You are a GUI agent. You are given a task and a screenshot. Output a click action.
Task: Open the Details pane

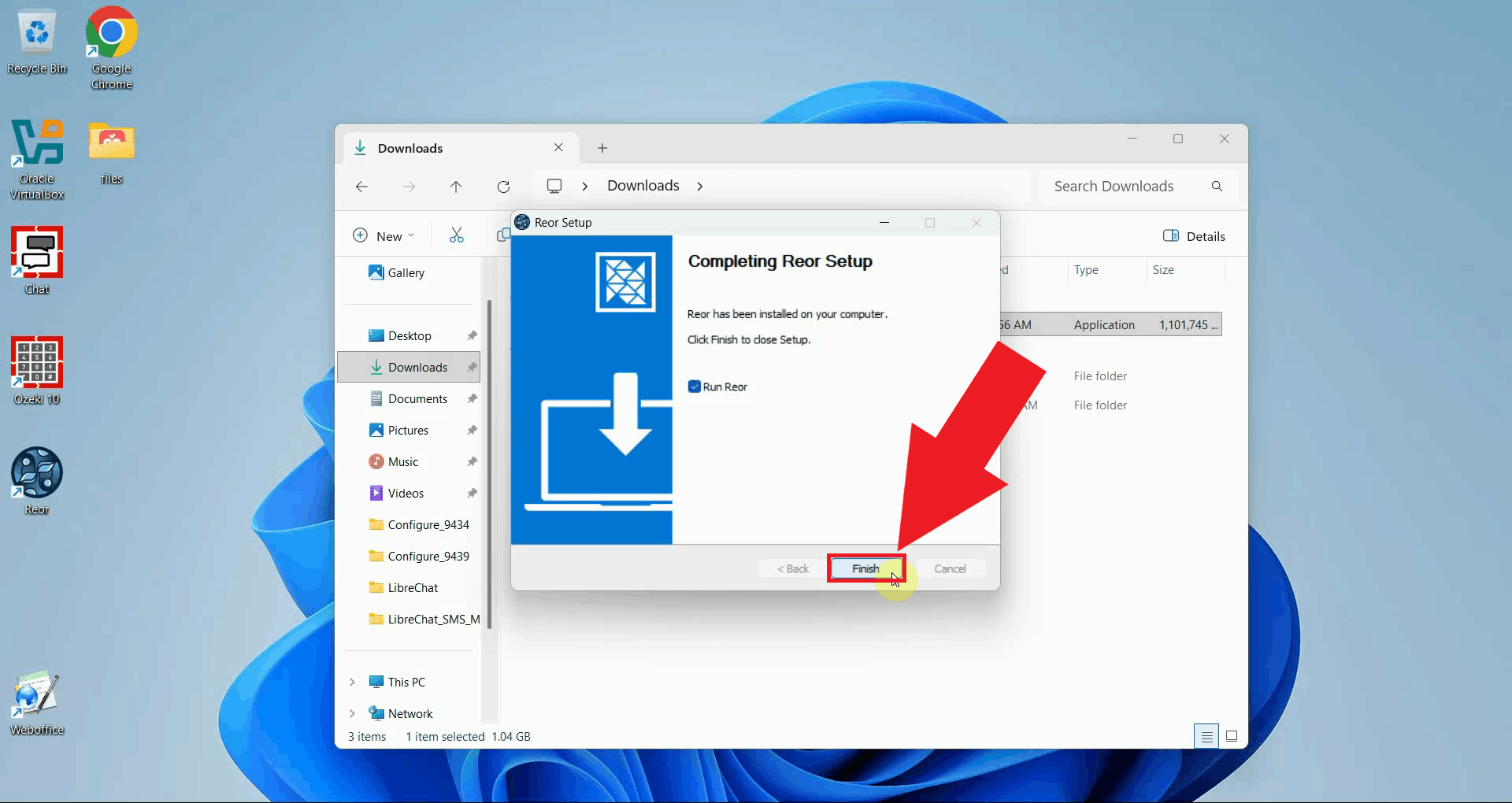click(1194, 236)
